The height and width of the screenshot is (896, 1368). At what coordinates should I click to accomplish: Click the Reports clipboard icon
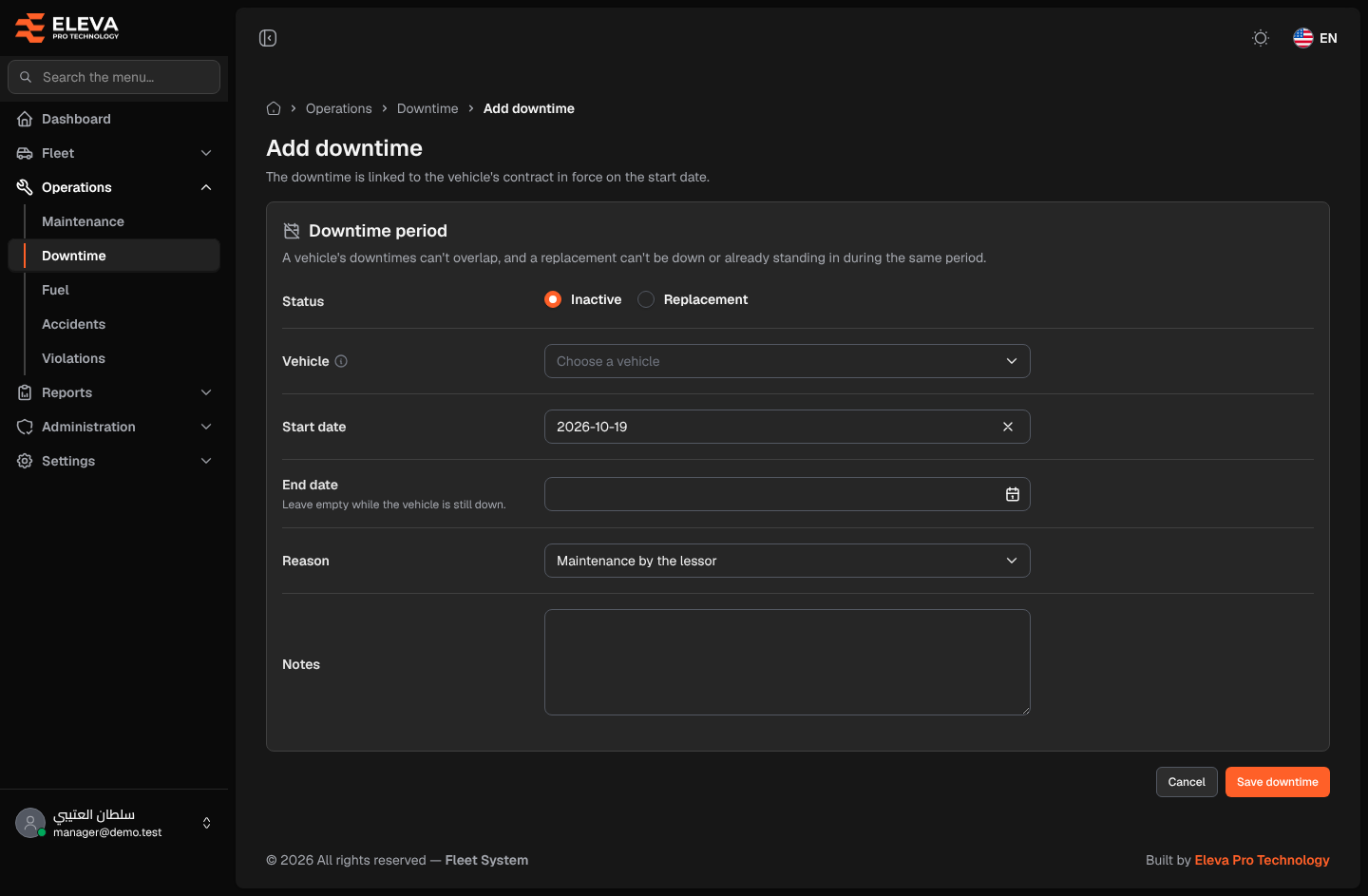pos(25,392)
